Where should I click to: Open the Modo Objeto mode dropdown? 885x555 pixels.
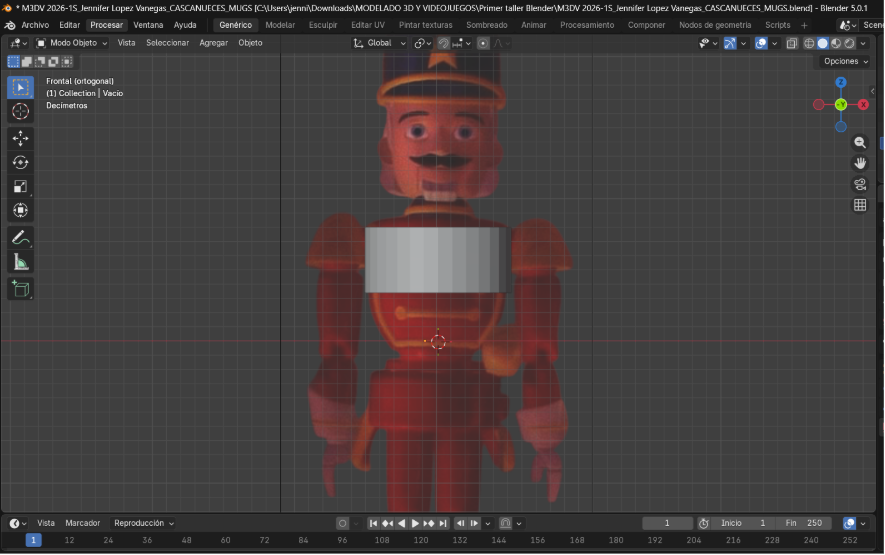tap(72, 43)
